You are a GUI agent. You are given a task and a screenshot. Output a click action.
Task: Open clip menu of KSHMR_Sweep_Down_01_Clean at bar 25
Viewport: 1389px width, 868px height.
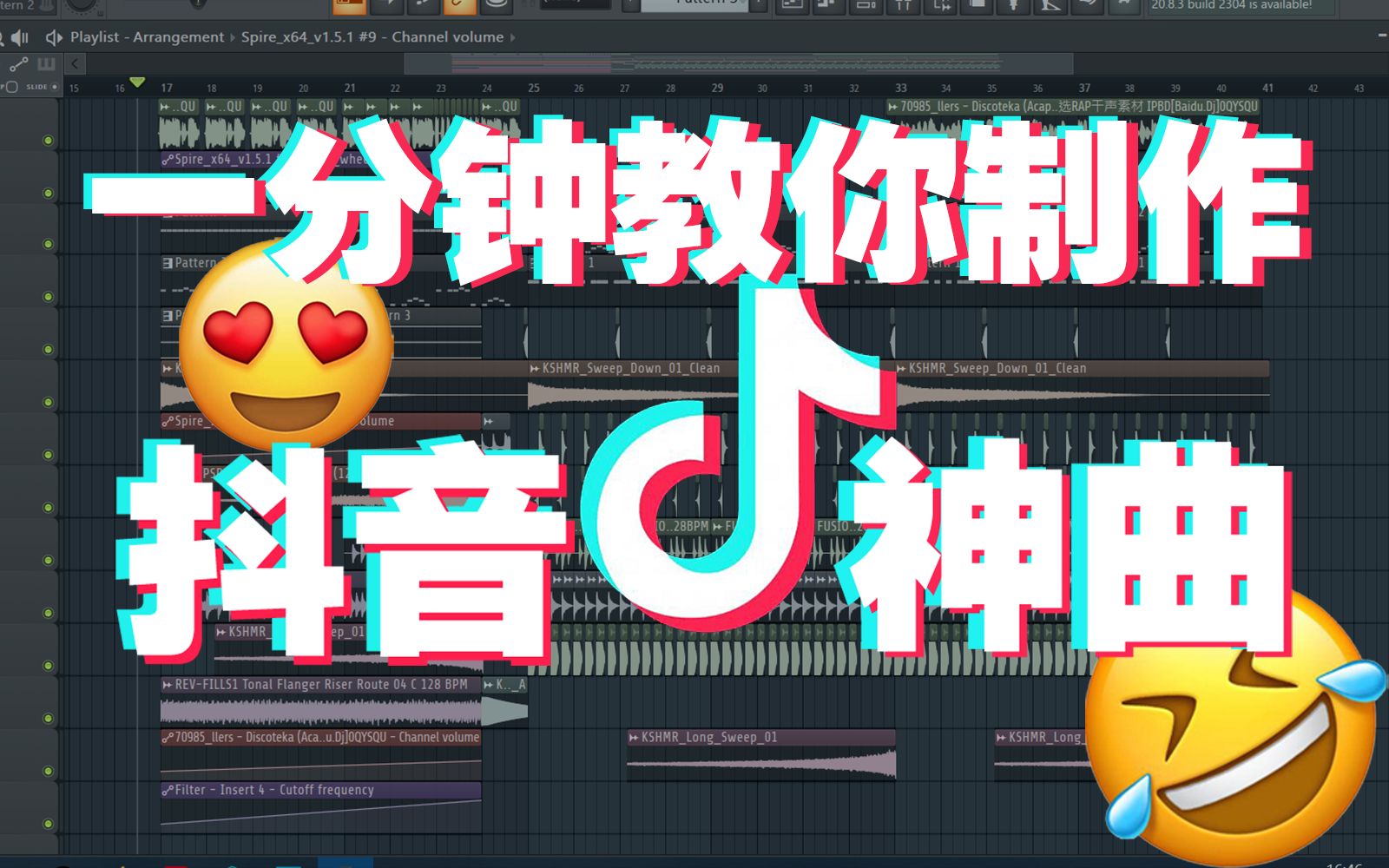(535, 368)
